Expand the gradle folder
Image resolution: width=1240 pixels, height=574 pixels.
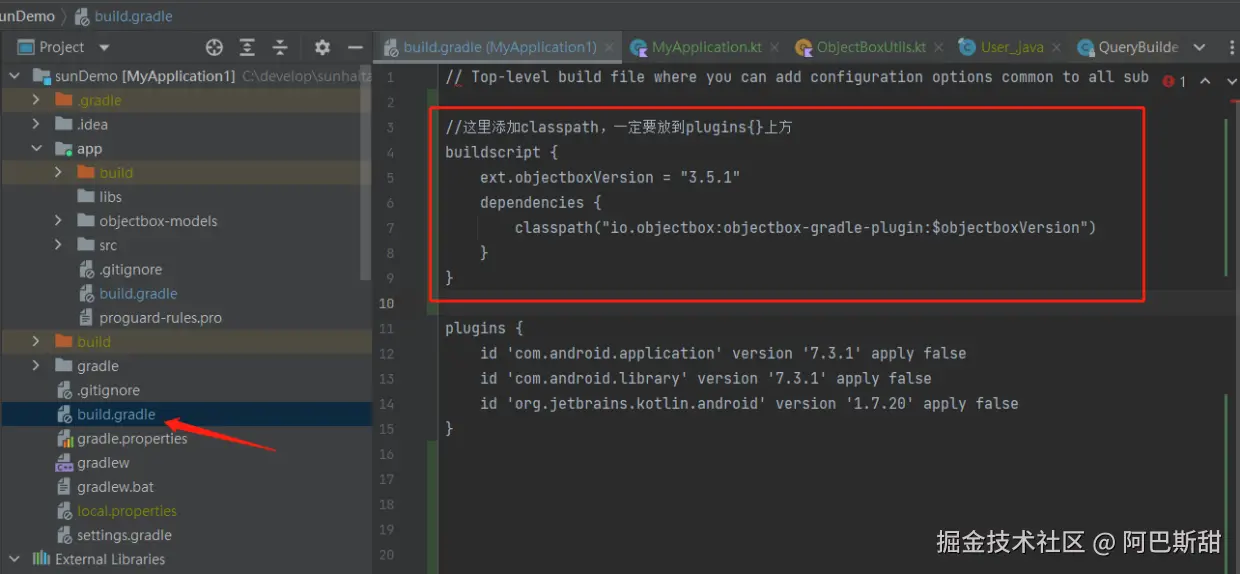click(x=36, y=366)
